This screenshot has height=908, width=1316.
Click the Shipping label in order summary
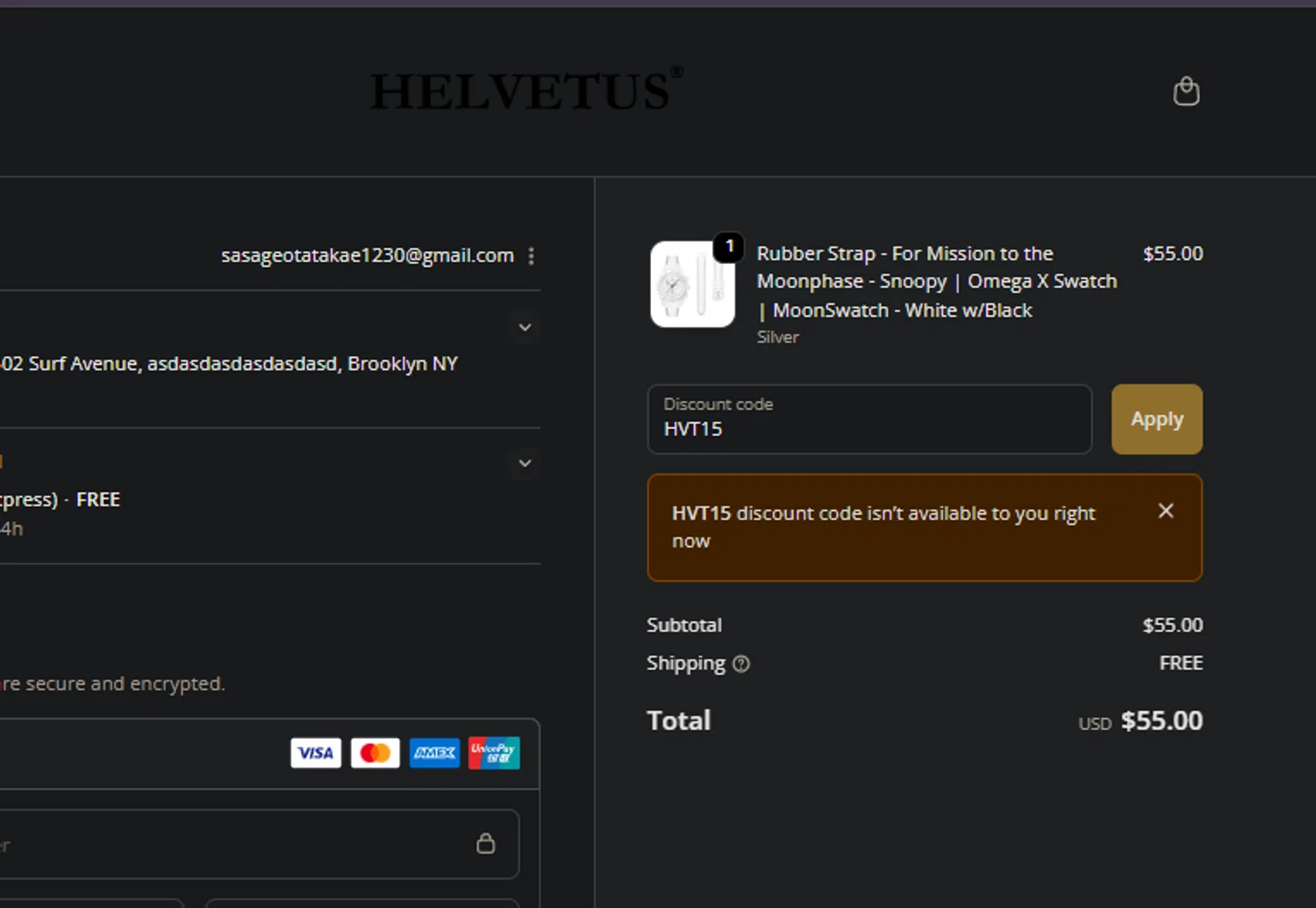point(686,664)
